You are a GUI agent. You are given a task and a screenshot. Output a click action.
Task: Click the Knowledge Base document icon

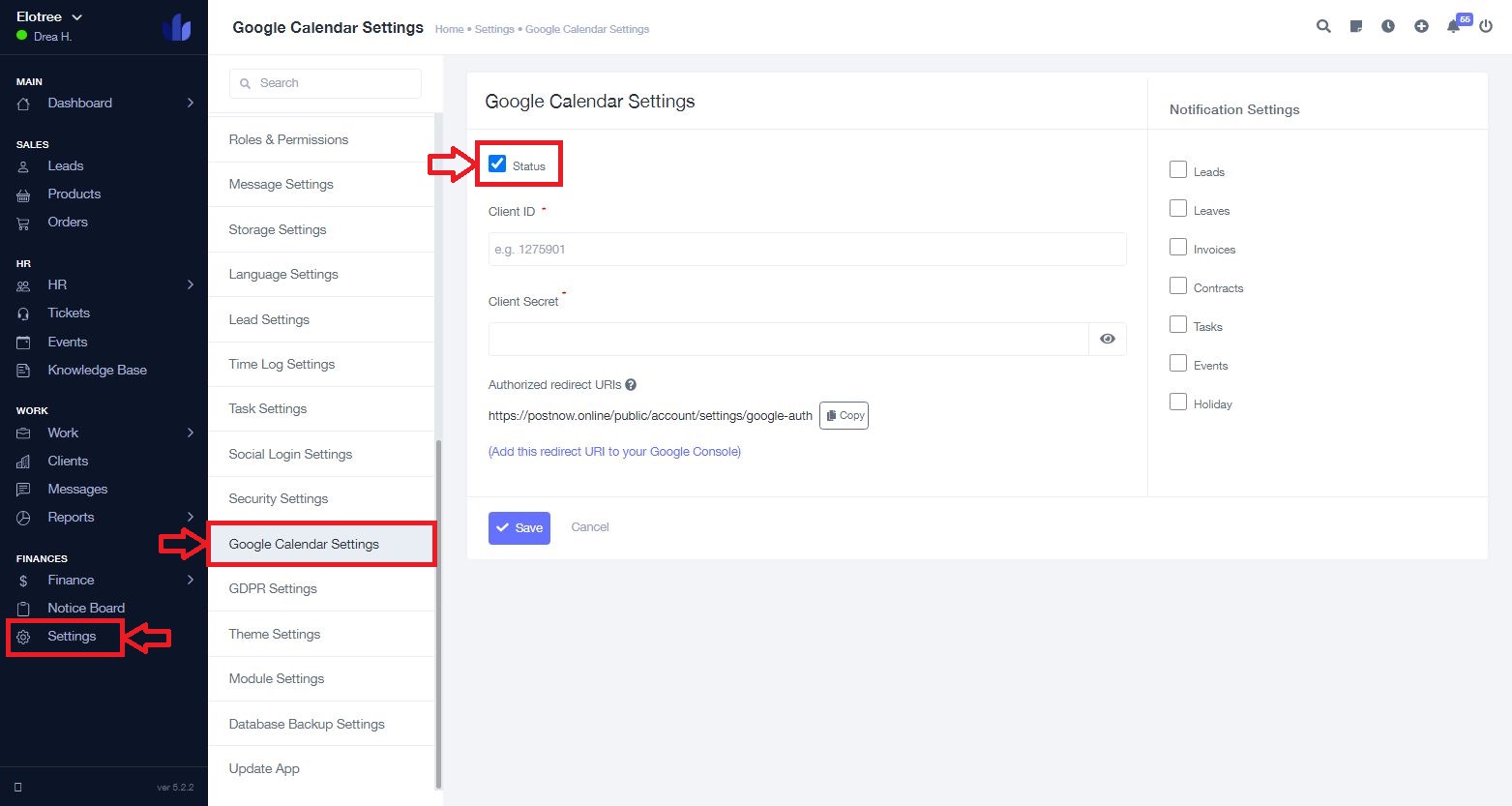point(23,371)
